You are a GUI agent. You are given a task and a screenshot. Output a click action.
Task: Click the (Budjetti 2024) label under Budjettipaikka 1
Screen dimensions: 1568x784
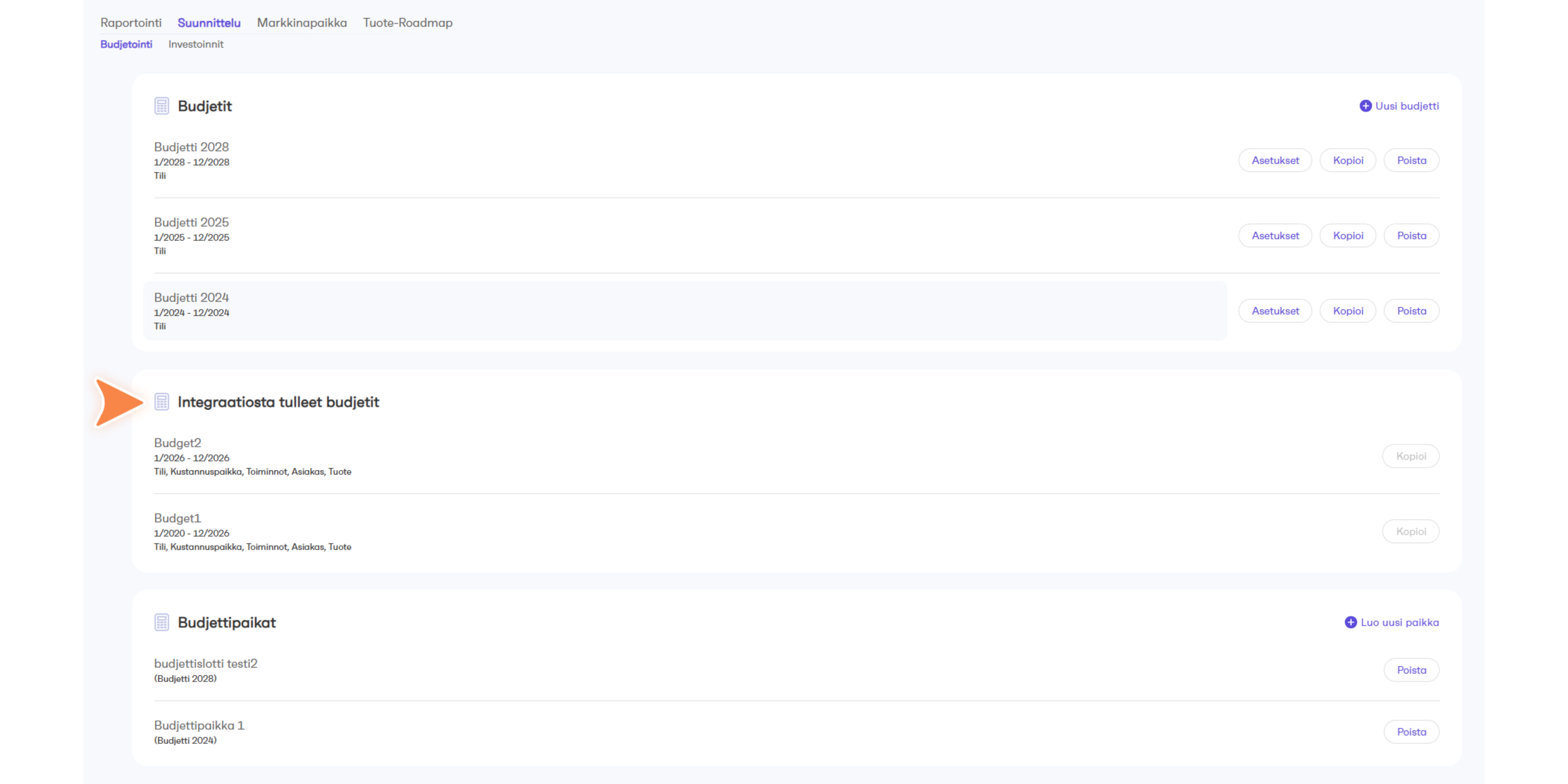tap(185, 740)
